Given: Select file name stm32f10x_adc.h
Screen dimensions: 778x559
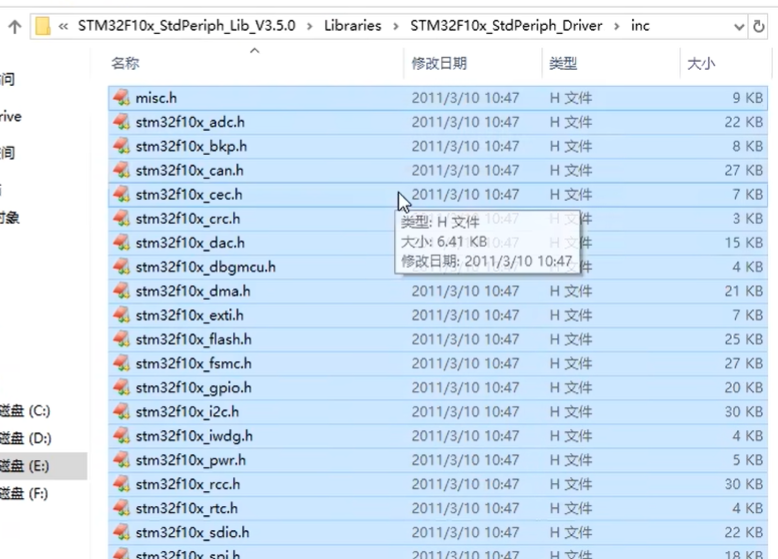Looking at the screenshot, I should tap(190, 122).
